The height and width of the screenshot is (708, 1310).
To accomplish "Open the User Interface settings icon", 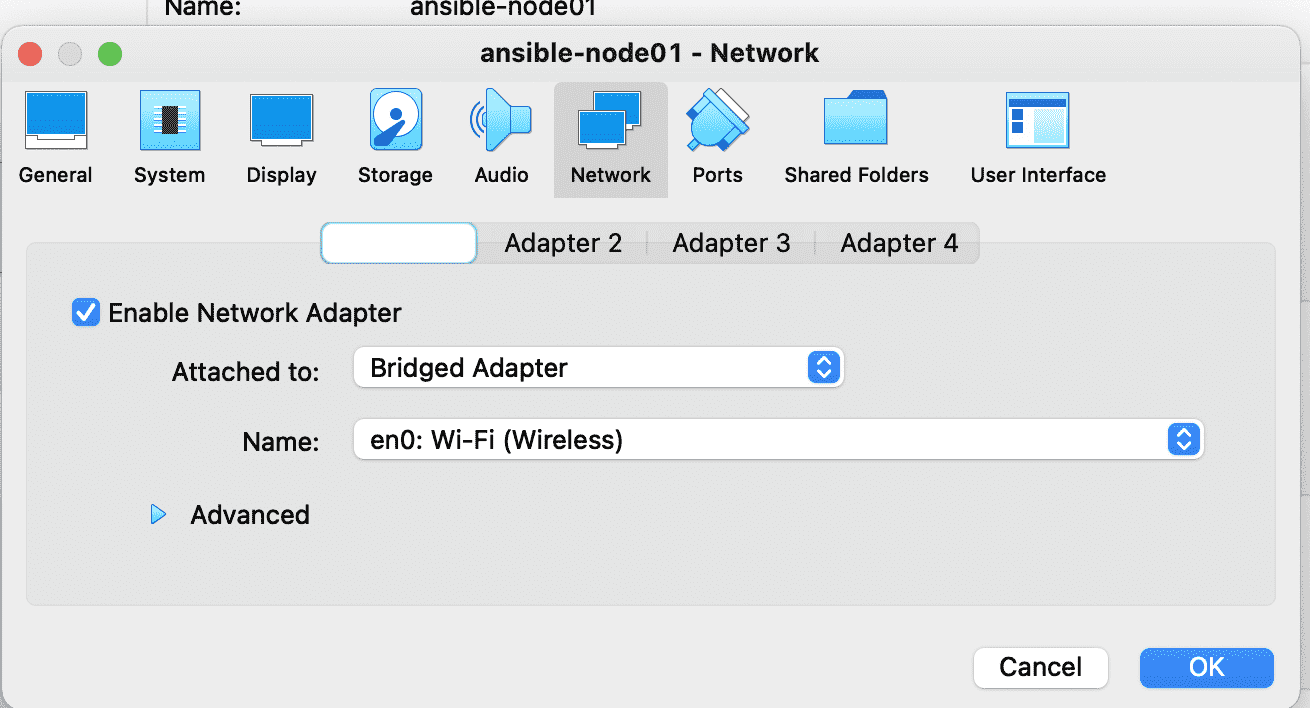I will pyautogui.click(x=1038, y=121).
